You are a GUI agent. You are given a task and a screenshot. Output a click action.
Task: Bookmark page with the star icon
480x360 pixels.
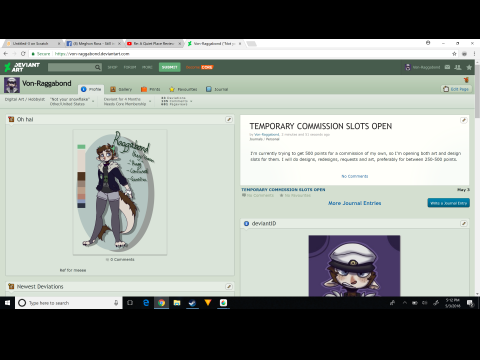point(454,54)
